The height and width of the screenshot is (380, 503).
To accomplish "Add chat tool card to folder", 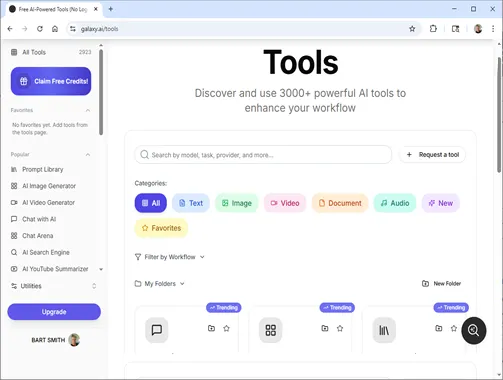I will click(211, 328).
